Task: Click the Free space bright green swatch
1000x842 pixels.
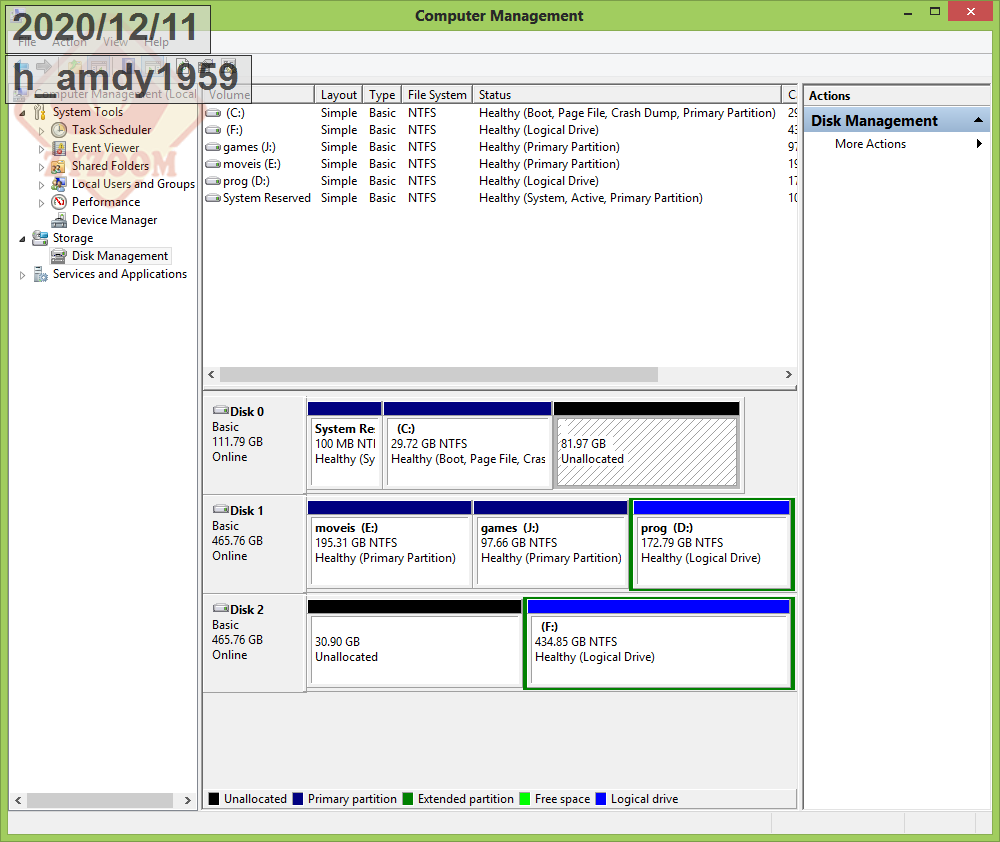Action: pos(525,799)
